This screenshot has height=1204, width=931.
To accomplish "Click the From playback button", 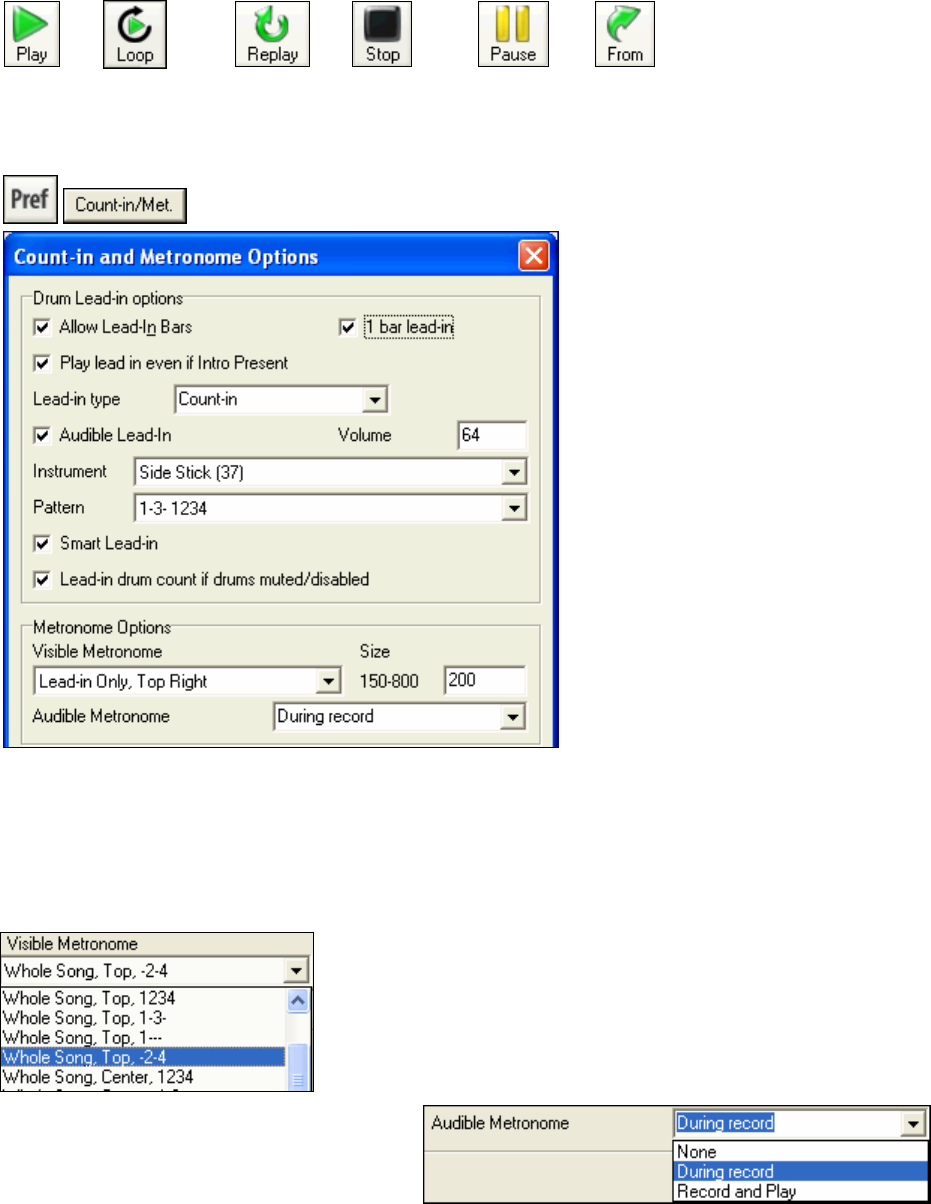I will pos(625,34).
